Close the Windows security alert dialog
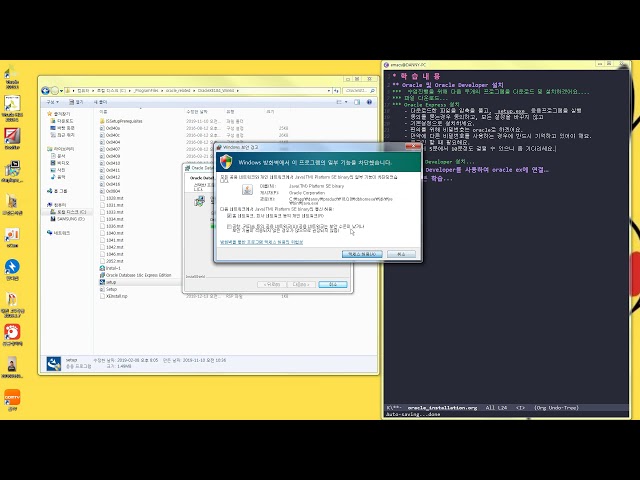640x480 pixels. pos(413,147)
